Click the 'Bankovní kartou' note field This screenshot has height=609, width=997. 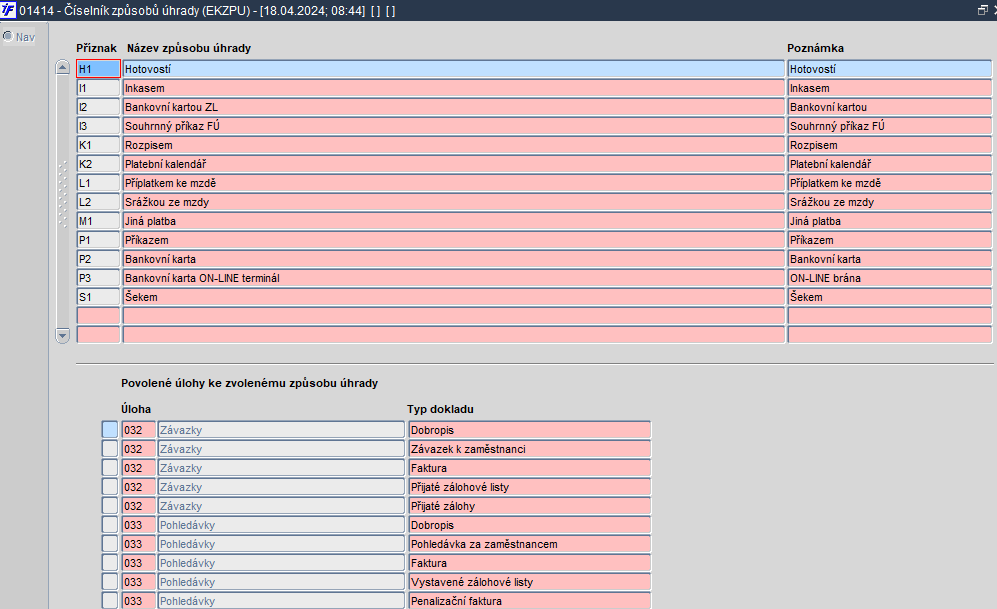tap(890, 107)
